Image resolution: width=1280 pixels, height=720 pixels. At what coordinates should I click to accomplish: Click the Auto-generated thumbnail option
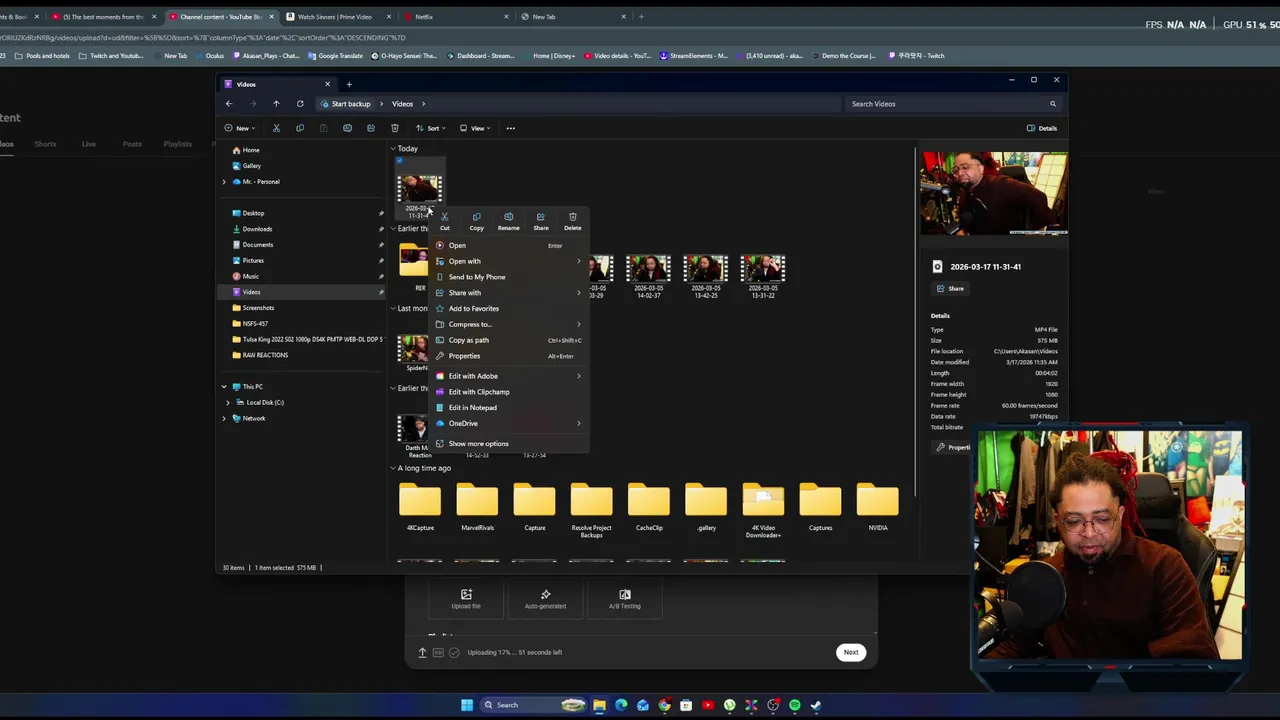[545, 598]
